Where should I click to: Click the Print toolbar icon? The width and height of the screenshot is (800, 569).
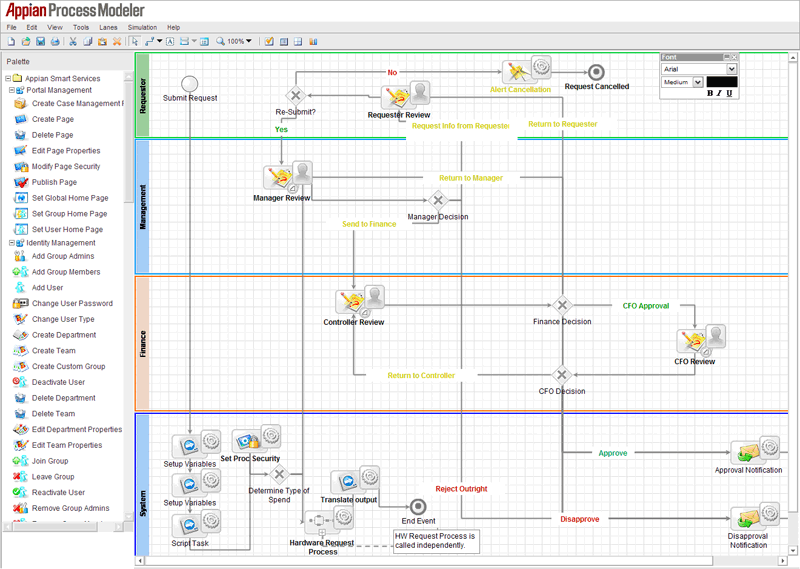tap(55, 41)
